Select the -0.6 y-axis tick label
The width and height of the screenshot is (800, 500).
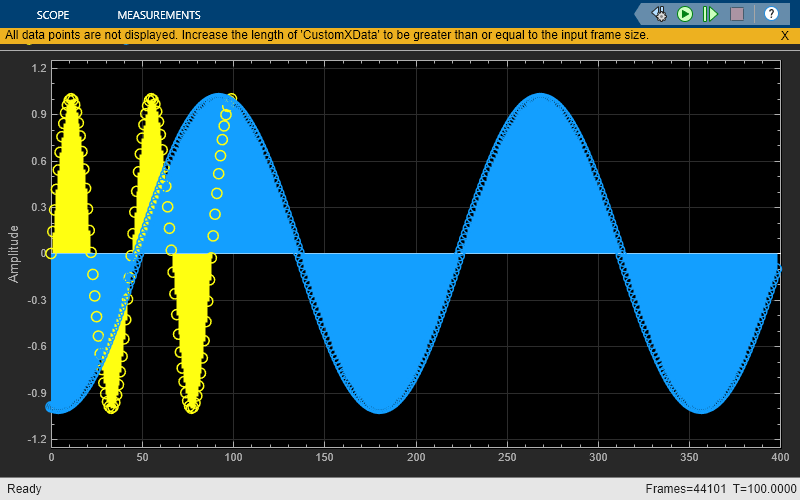[x=37, y=346]
